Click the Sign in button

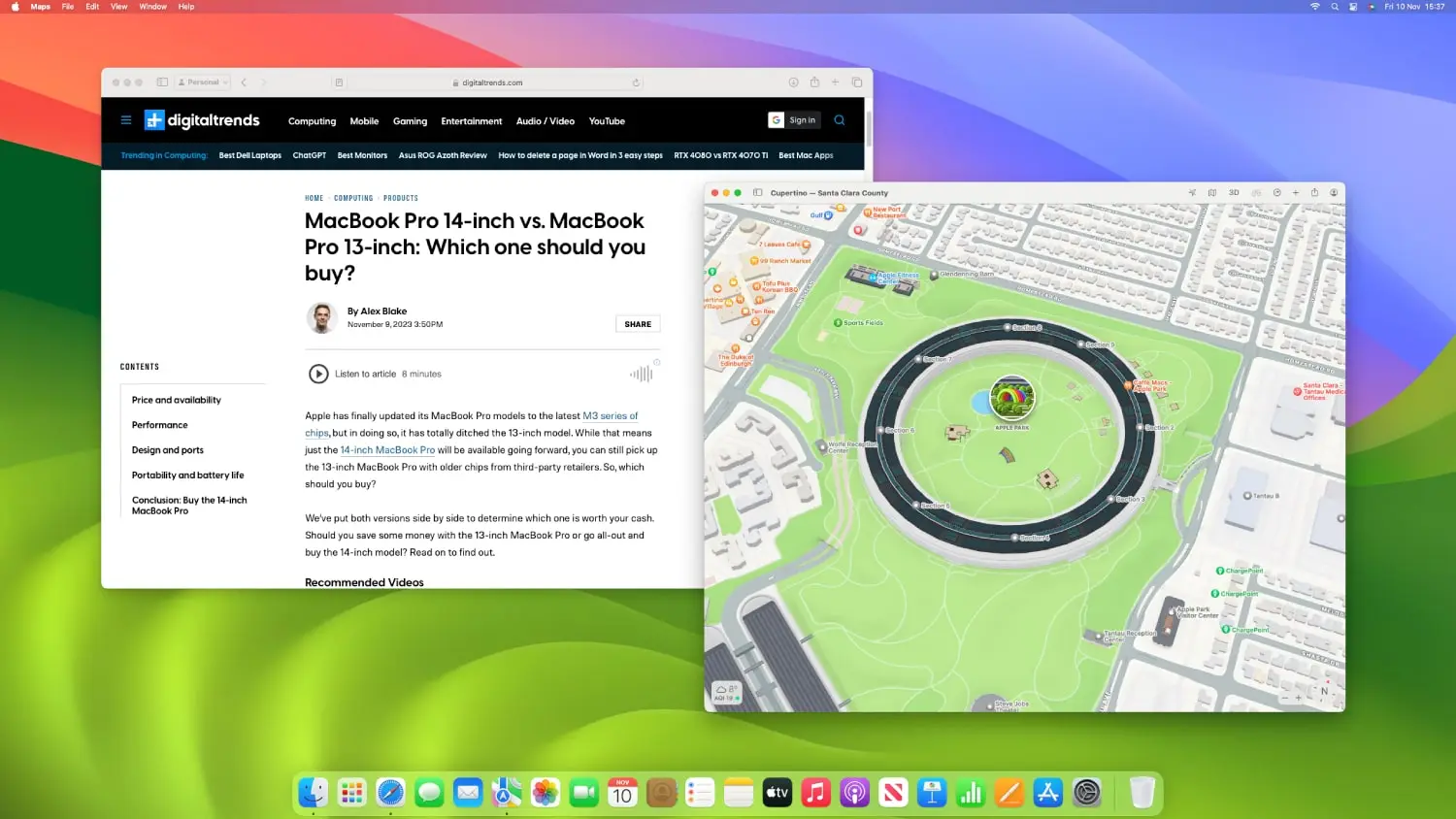[793, 119]
